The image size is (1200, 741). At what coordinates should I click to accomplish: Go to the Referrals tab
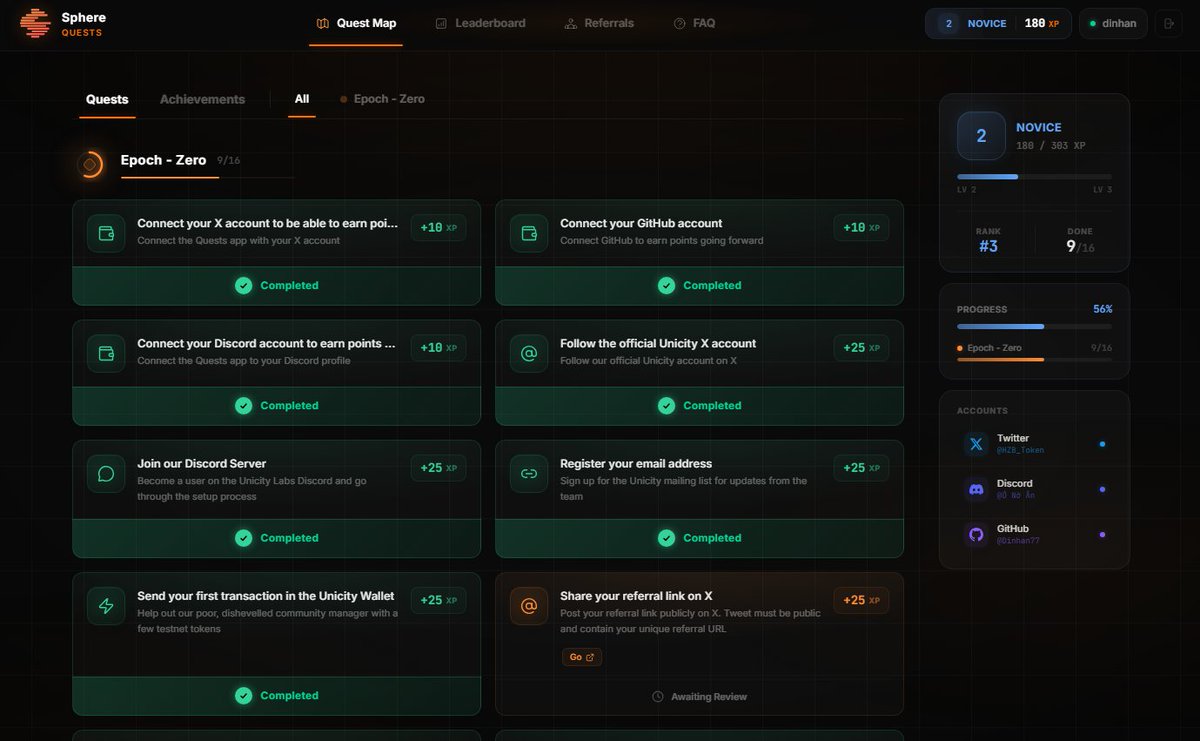[599, 23]
